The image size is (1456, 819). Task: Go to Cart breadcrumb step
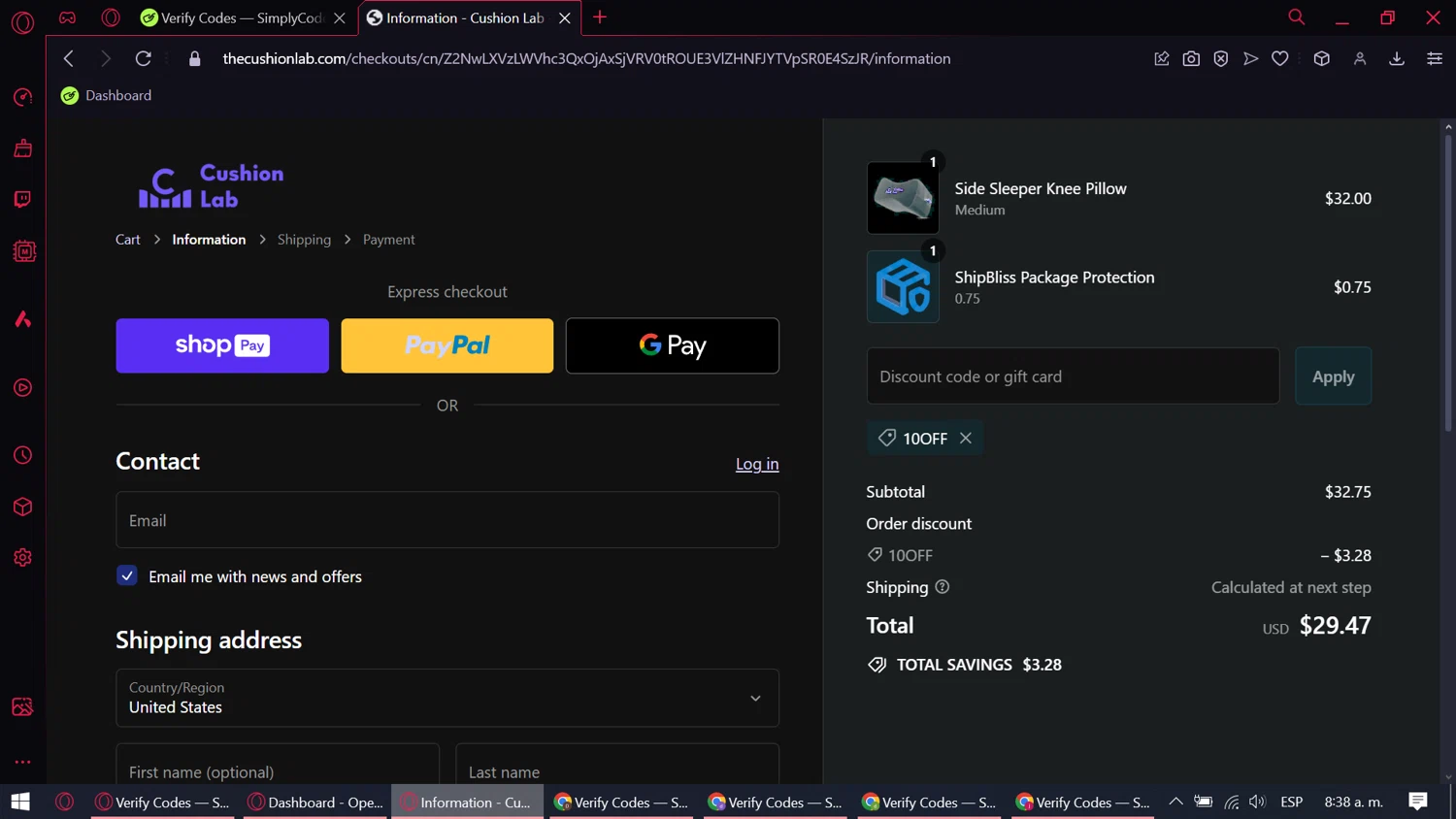pos(127,240)
